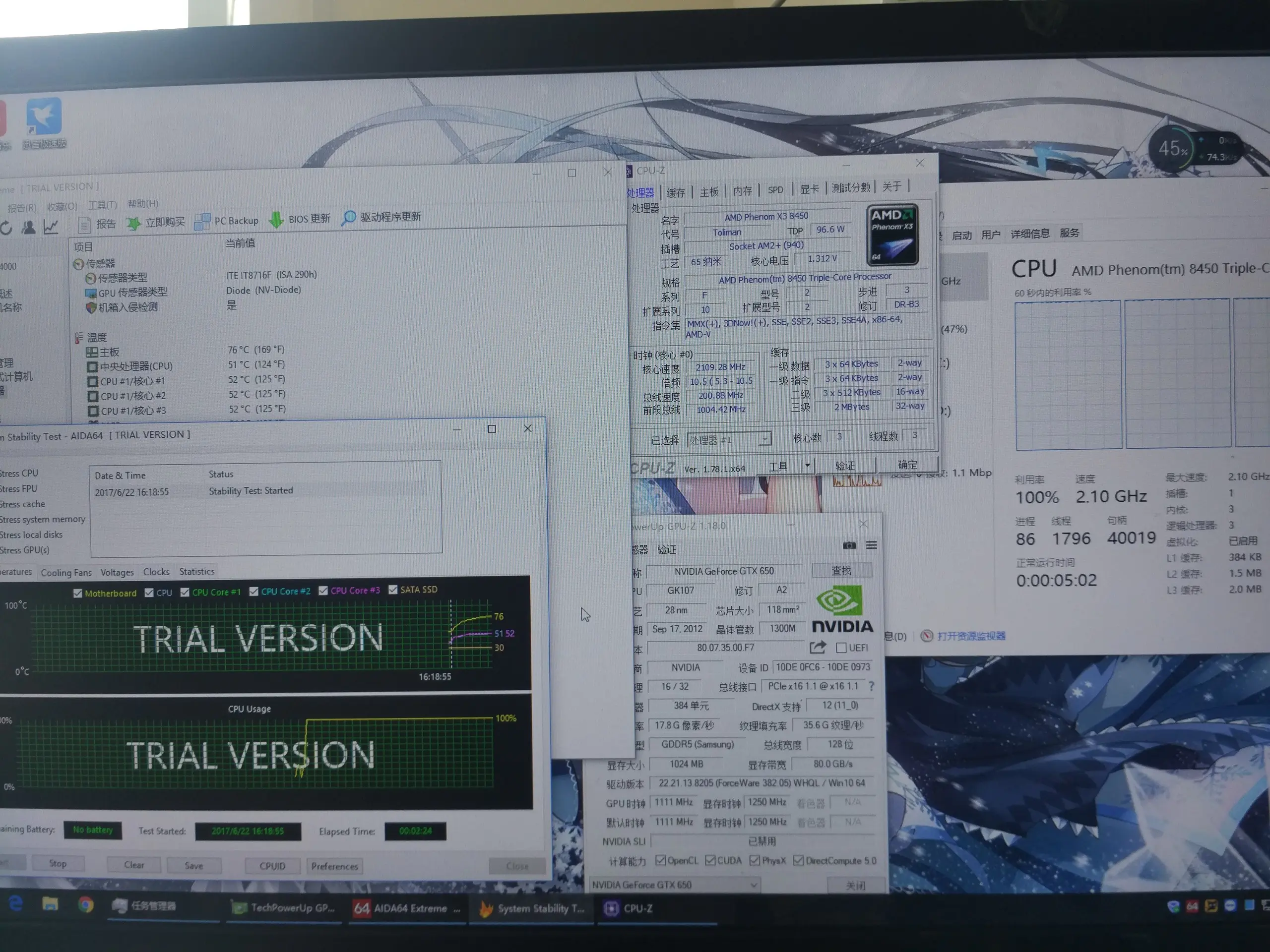Switch to System Stability Test taskbar item
The image size is (1270, 952).
(x=532, y=908)
